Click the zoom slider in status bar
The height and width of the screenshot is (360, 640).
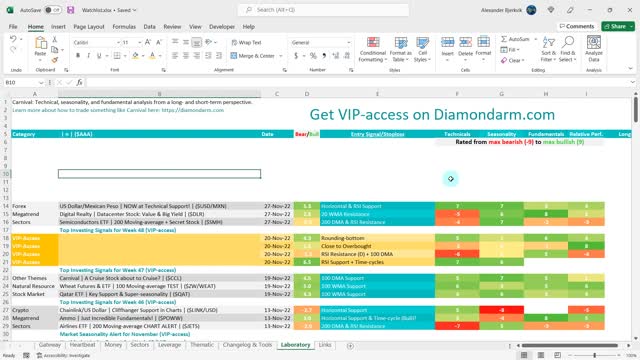tap(594, 356)
